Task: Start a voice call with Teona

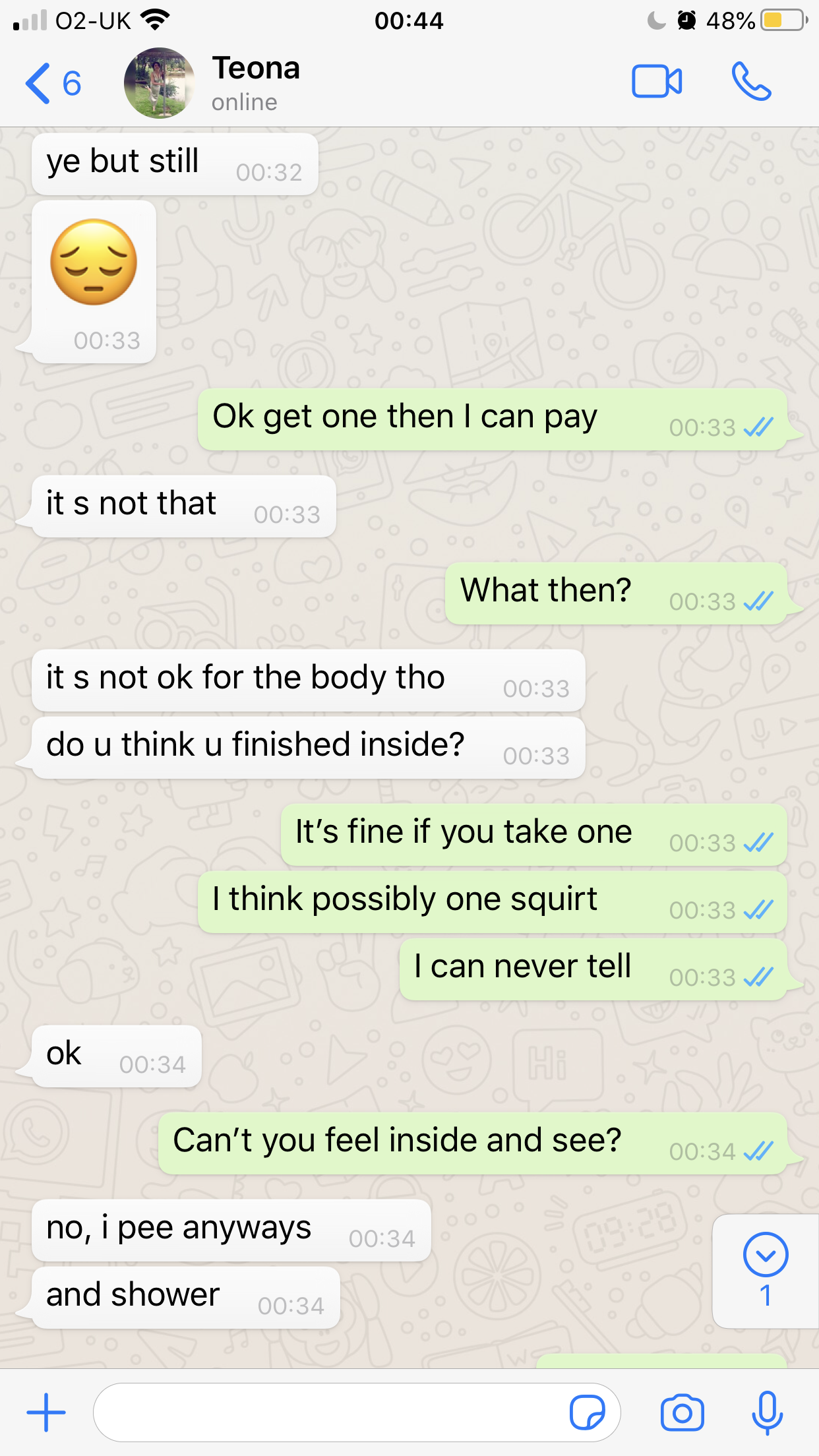Action: pos(751,82)
